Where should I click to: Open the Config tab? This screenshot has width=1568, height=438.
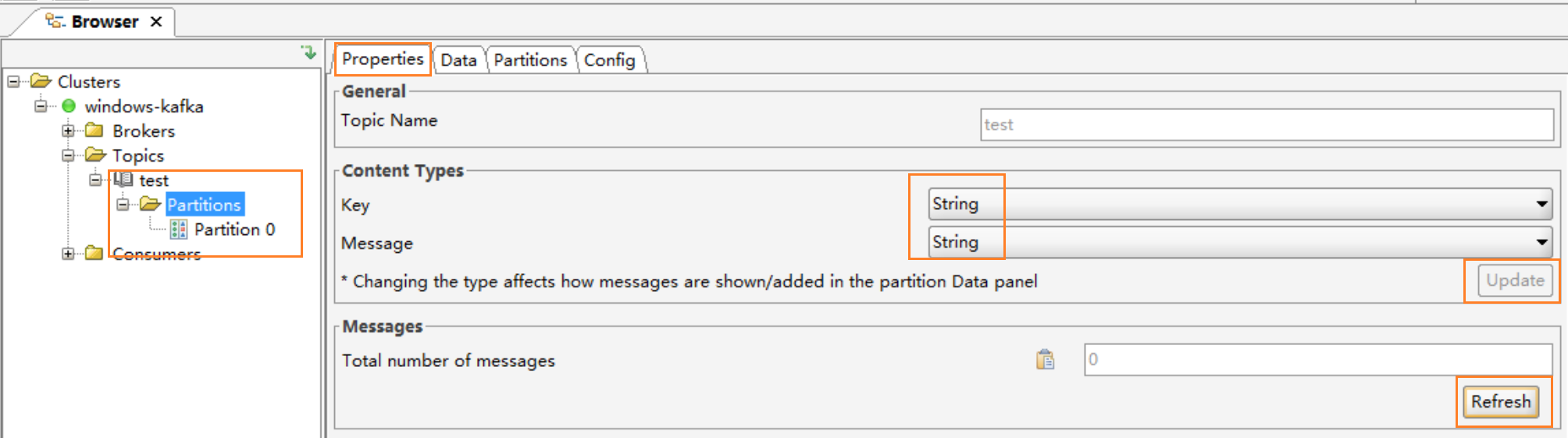tap(609, 60)
